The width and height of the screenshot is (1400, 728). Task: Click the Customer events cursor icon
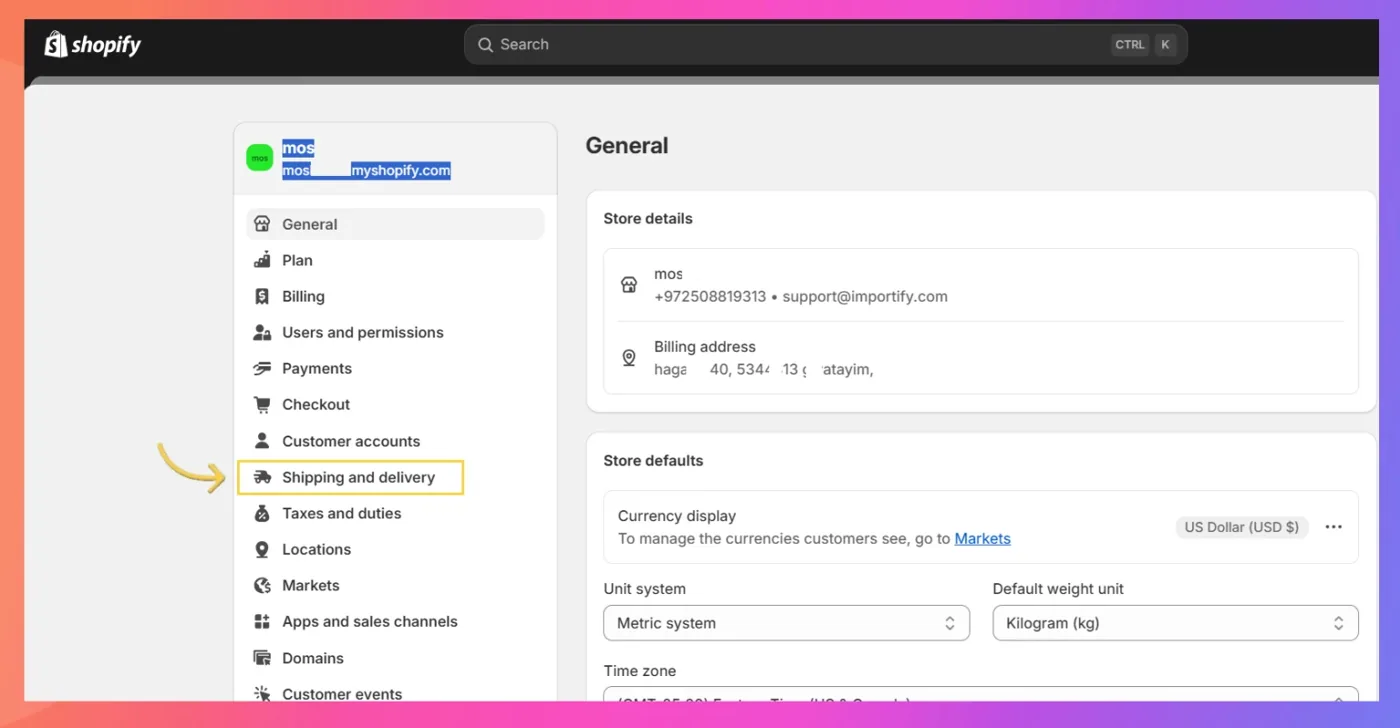coord(262,693)
